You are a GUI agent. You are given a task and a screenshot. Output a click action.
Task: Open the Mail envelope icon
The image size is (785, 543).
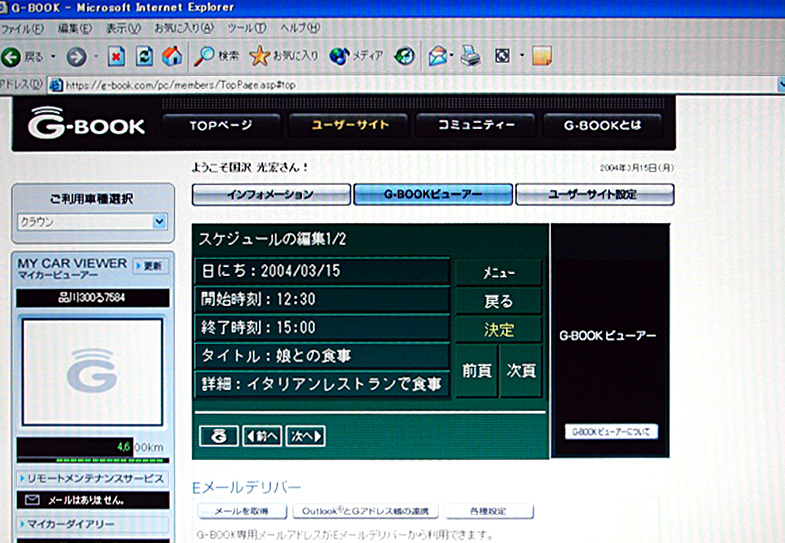click(438, 56)
